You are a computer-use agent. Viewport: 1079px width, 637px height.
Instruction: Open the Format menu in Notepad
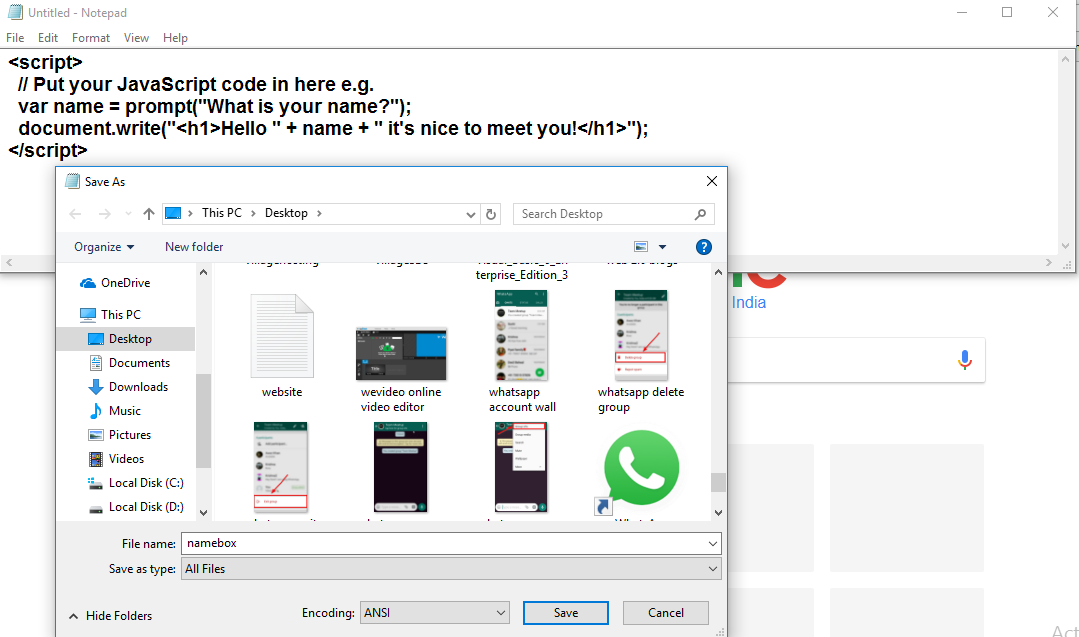coord(91,37)
